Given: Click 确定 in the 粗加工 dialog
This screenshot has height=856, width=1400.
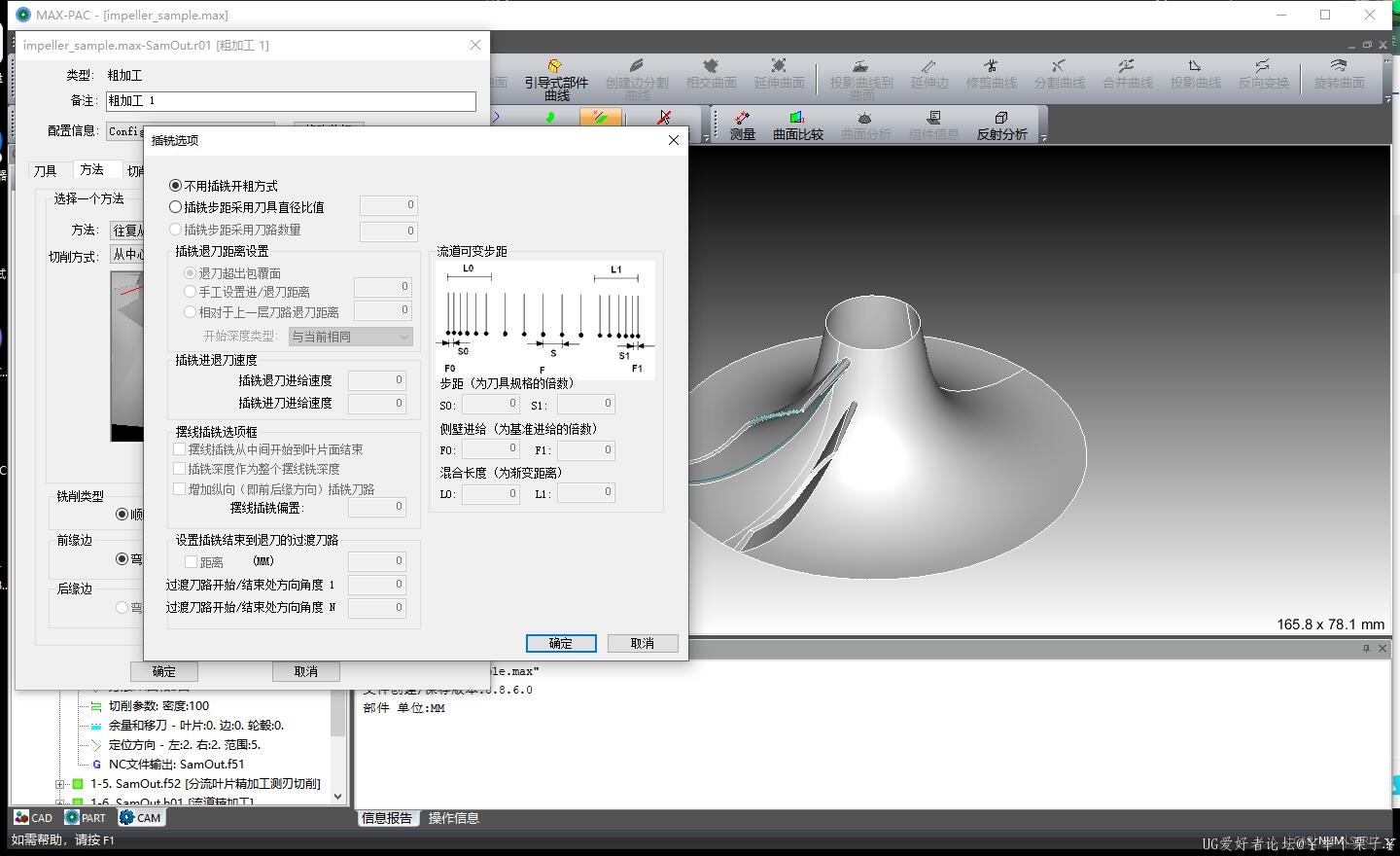Looking at the screenshot, I should pos(164,671).
